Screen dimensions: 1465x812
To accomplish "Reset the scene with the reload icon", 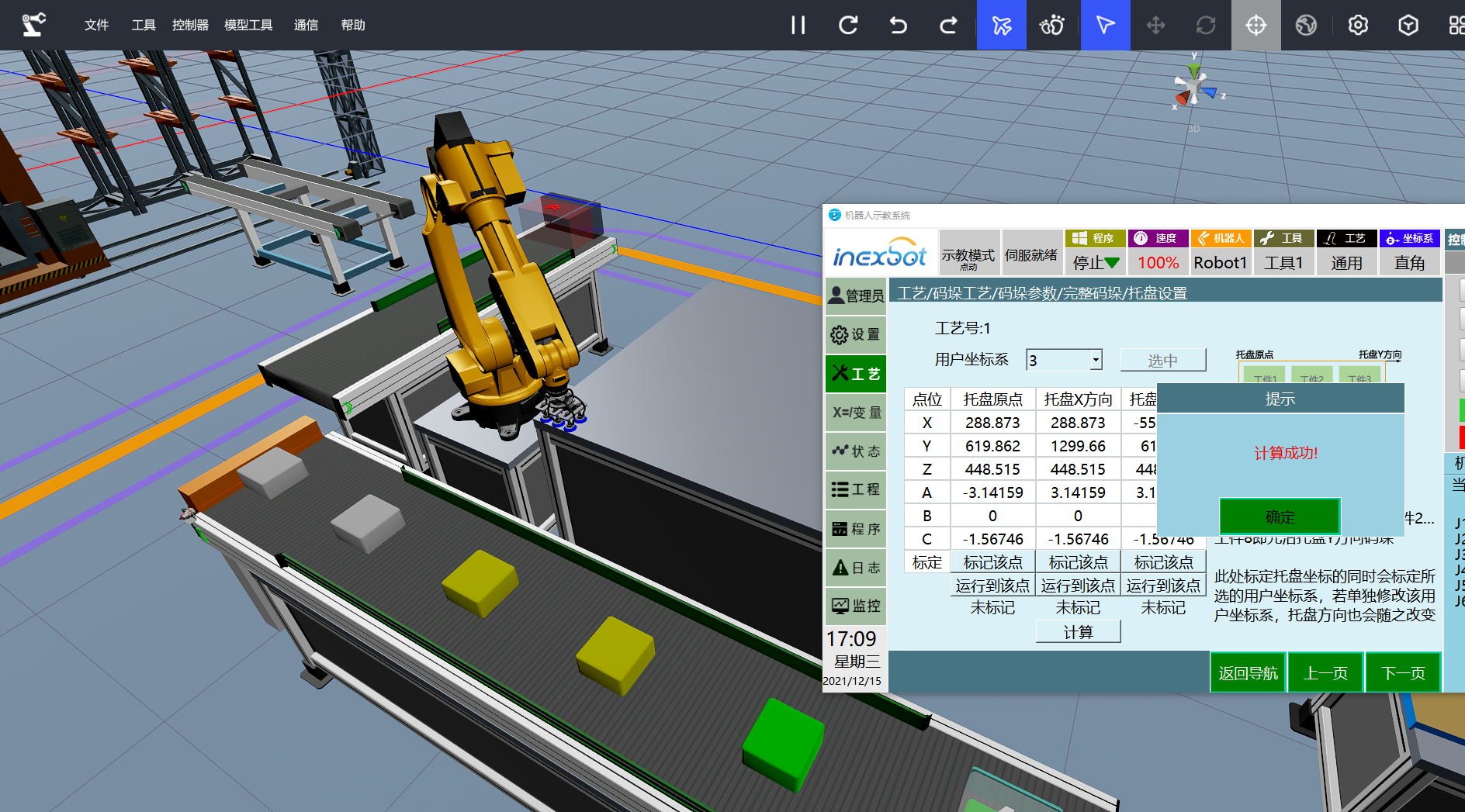I will point(848,25).
